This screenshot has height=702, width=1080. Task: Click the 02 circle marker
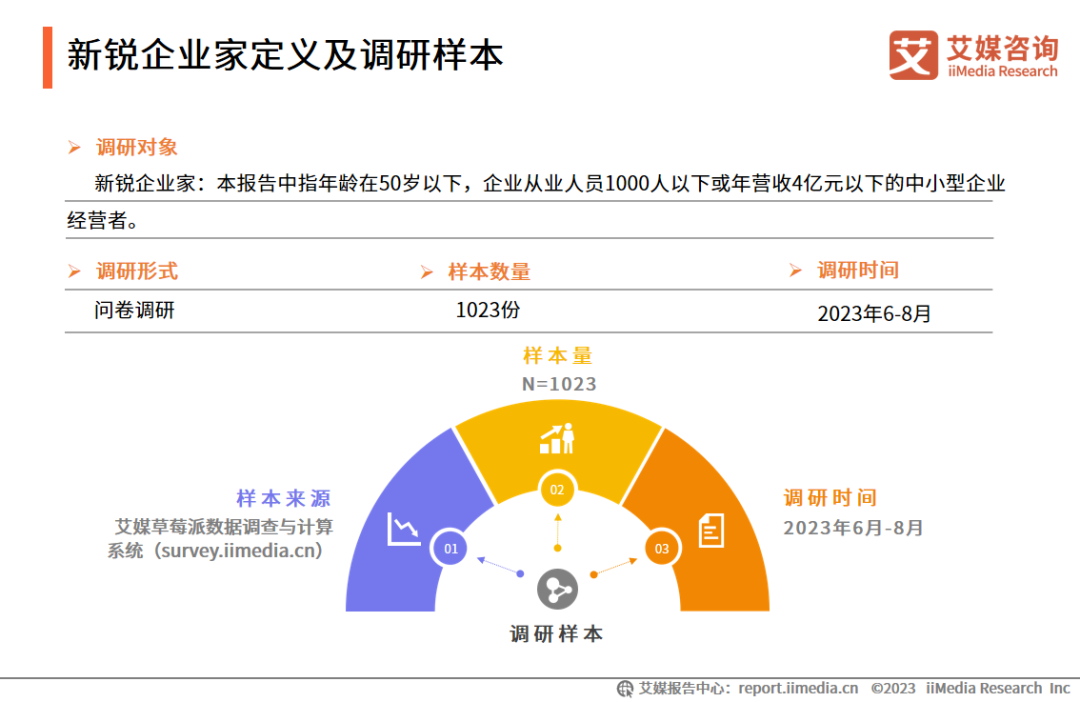(557, 490)
